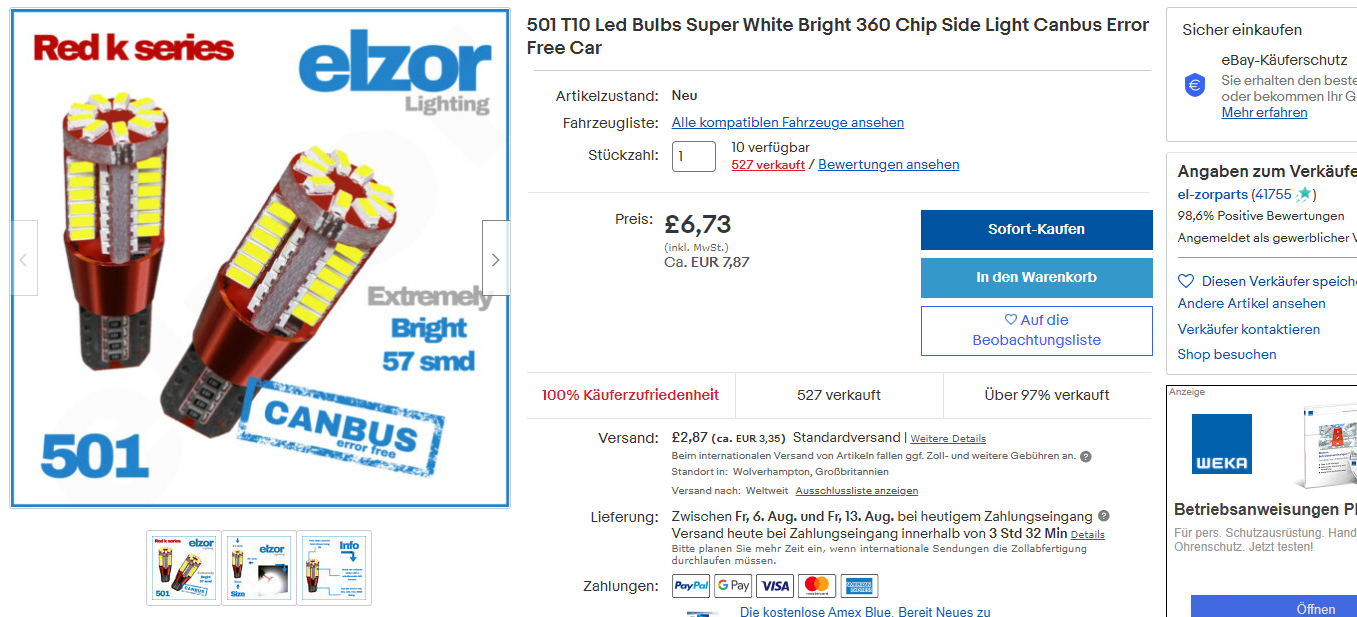1357x617 pixels.
Task: Click the eBay-Käuferschutz euro shield icon
Action: [1195, 85]
